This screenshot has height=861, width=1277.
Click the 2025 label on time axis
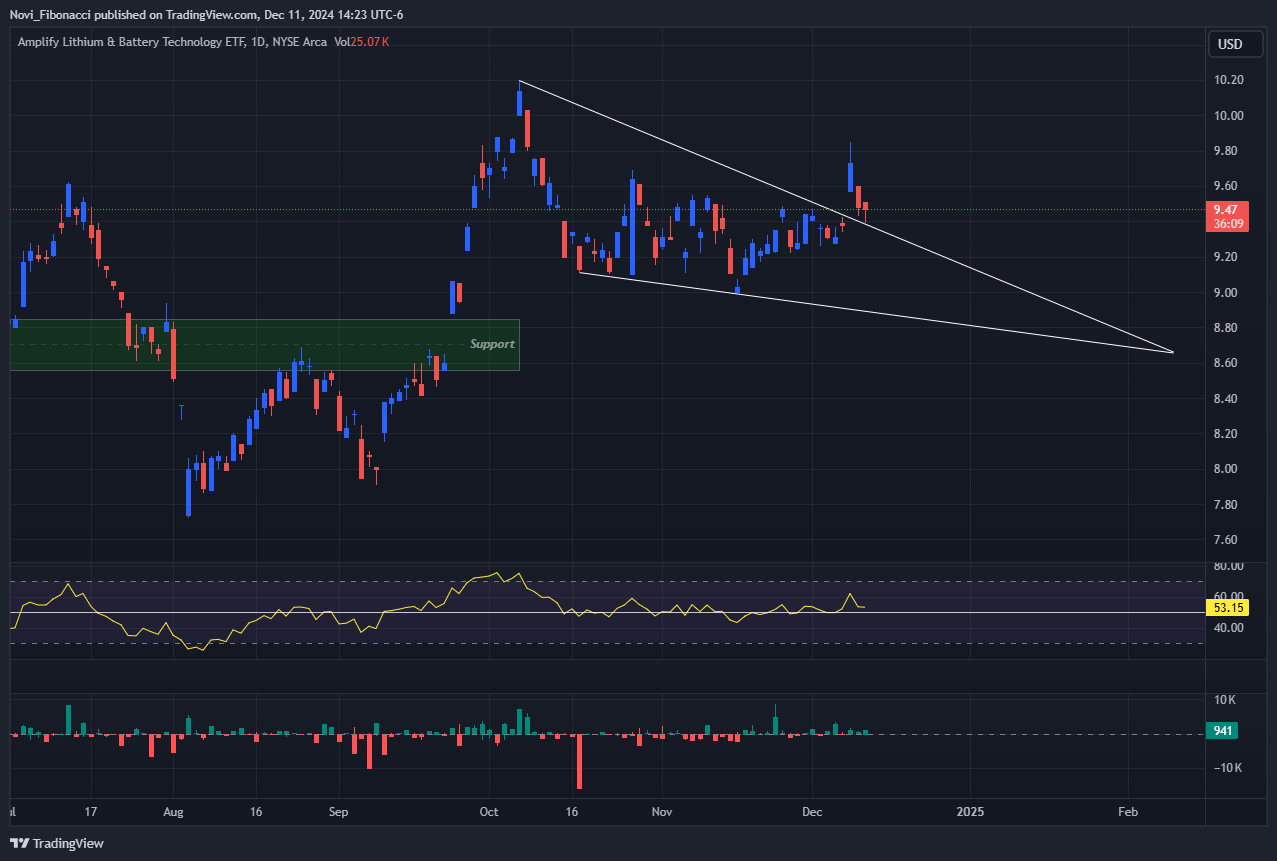click(970, 811)
